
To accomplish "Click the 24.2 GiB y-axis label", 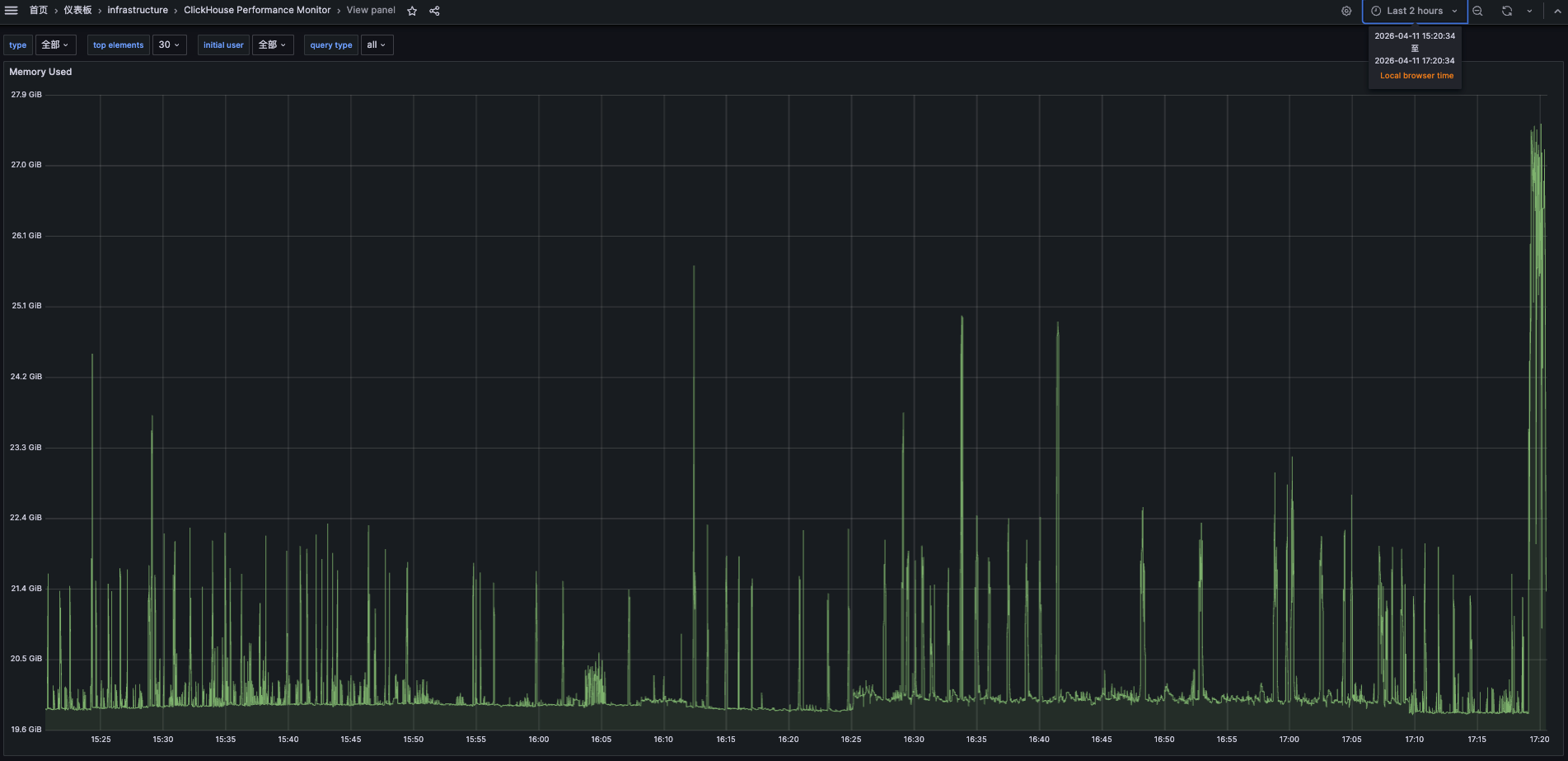I will click(26, 377).
